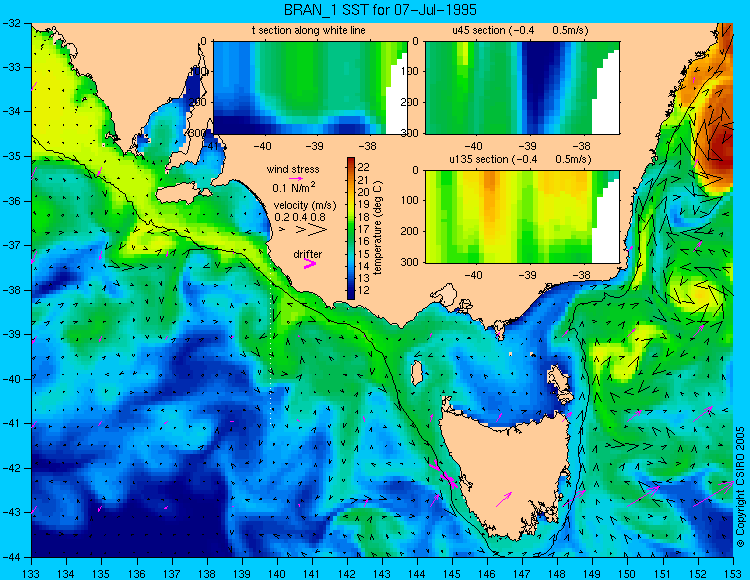
Task: Select the 't section along white line' label
Action: tap(309, 30)
